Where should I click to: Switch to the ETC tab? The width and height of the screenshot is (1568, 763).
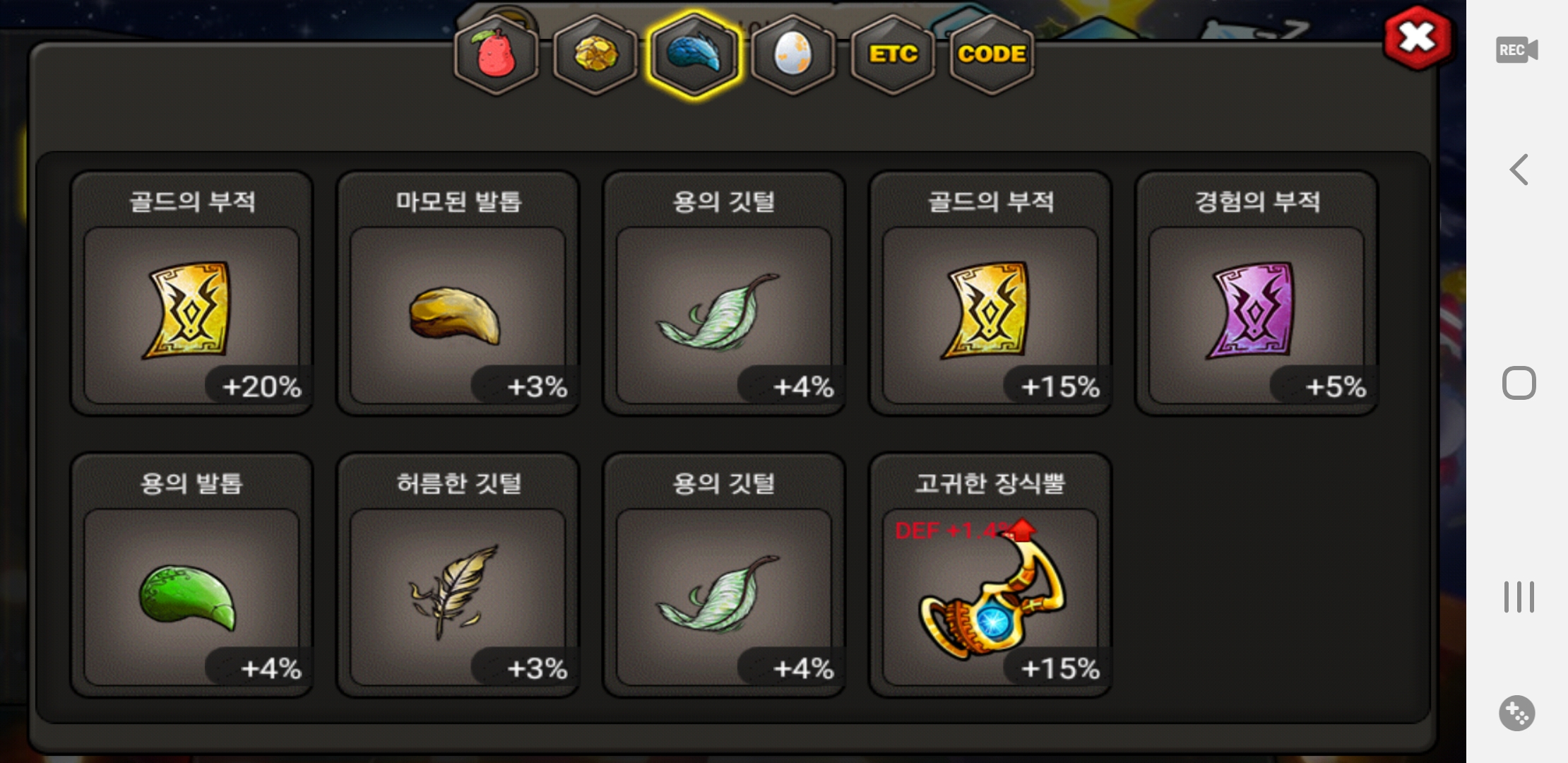click(893, 54)
